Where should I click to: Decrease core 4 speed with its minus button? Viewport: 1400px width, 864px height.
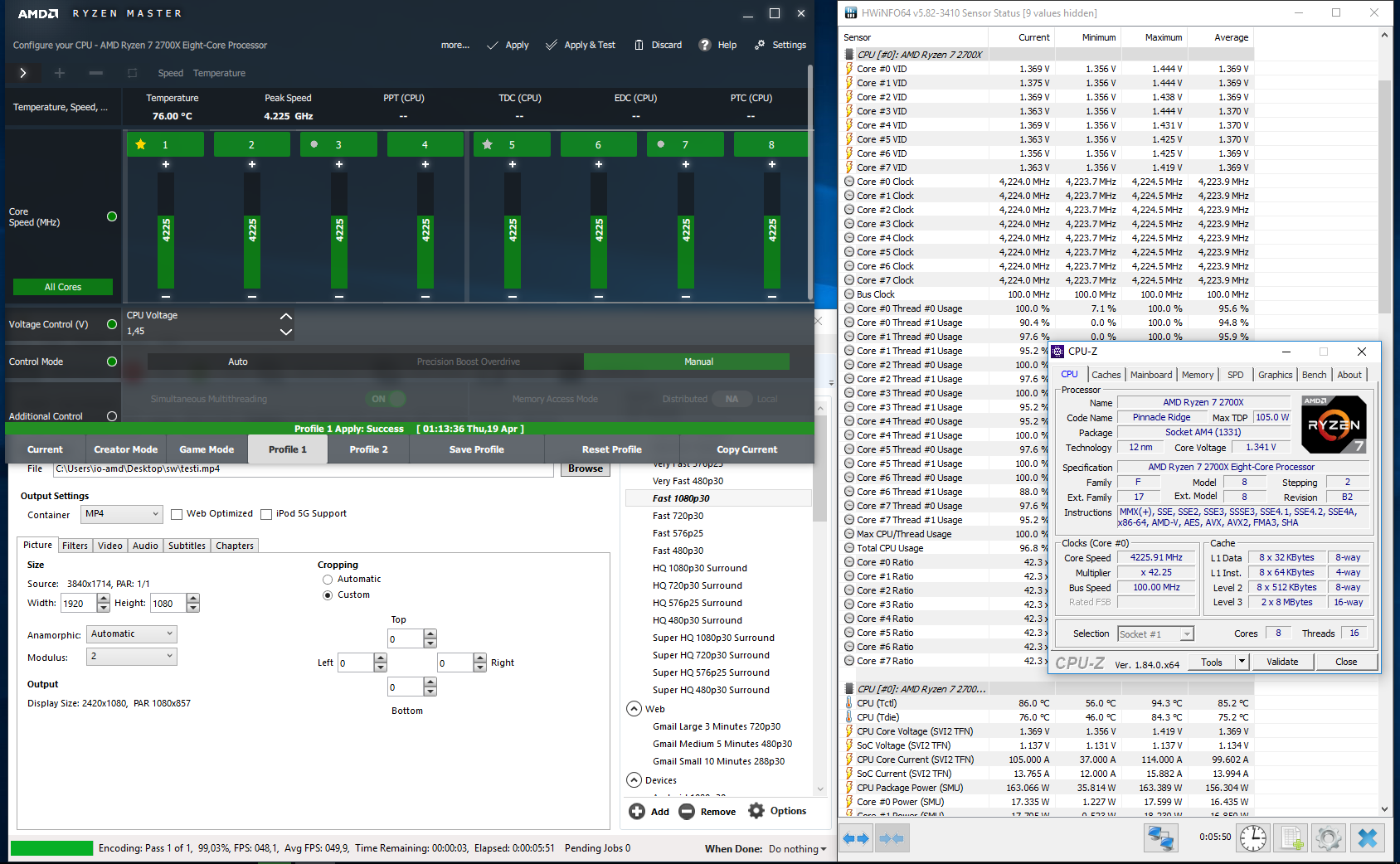coord(425,296)
